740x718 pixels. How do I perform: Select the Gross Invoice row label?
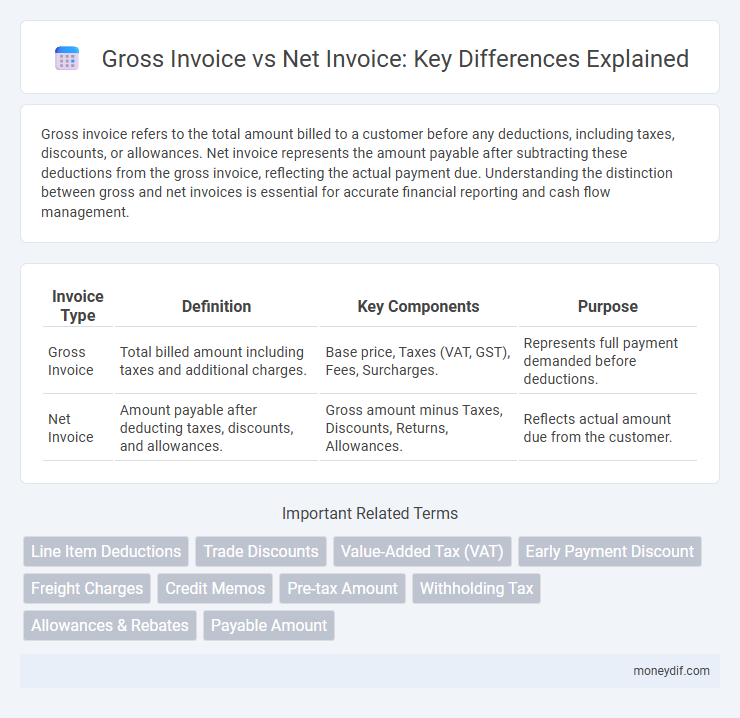[x=71, y=361]
